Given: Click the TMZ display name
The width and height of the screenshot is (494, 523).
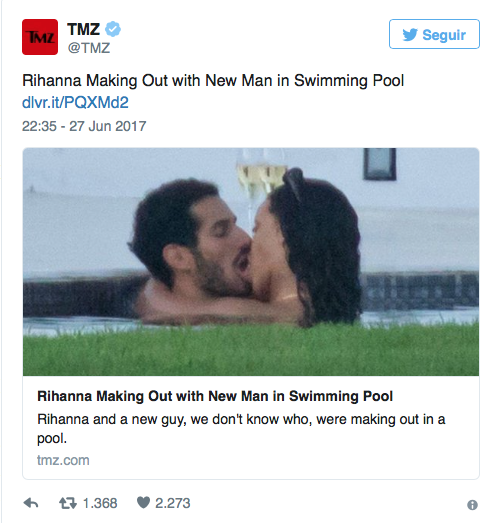Looking at the screenshot, I should pos(83,29).
